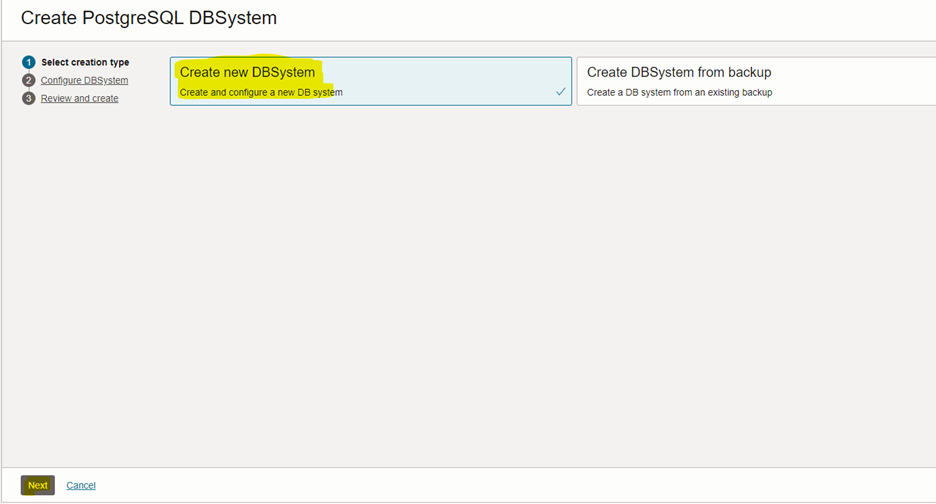
Task: Click the Select creation type step label
Action: [85, 62]
